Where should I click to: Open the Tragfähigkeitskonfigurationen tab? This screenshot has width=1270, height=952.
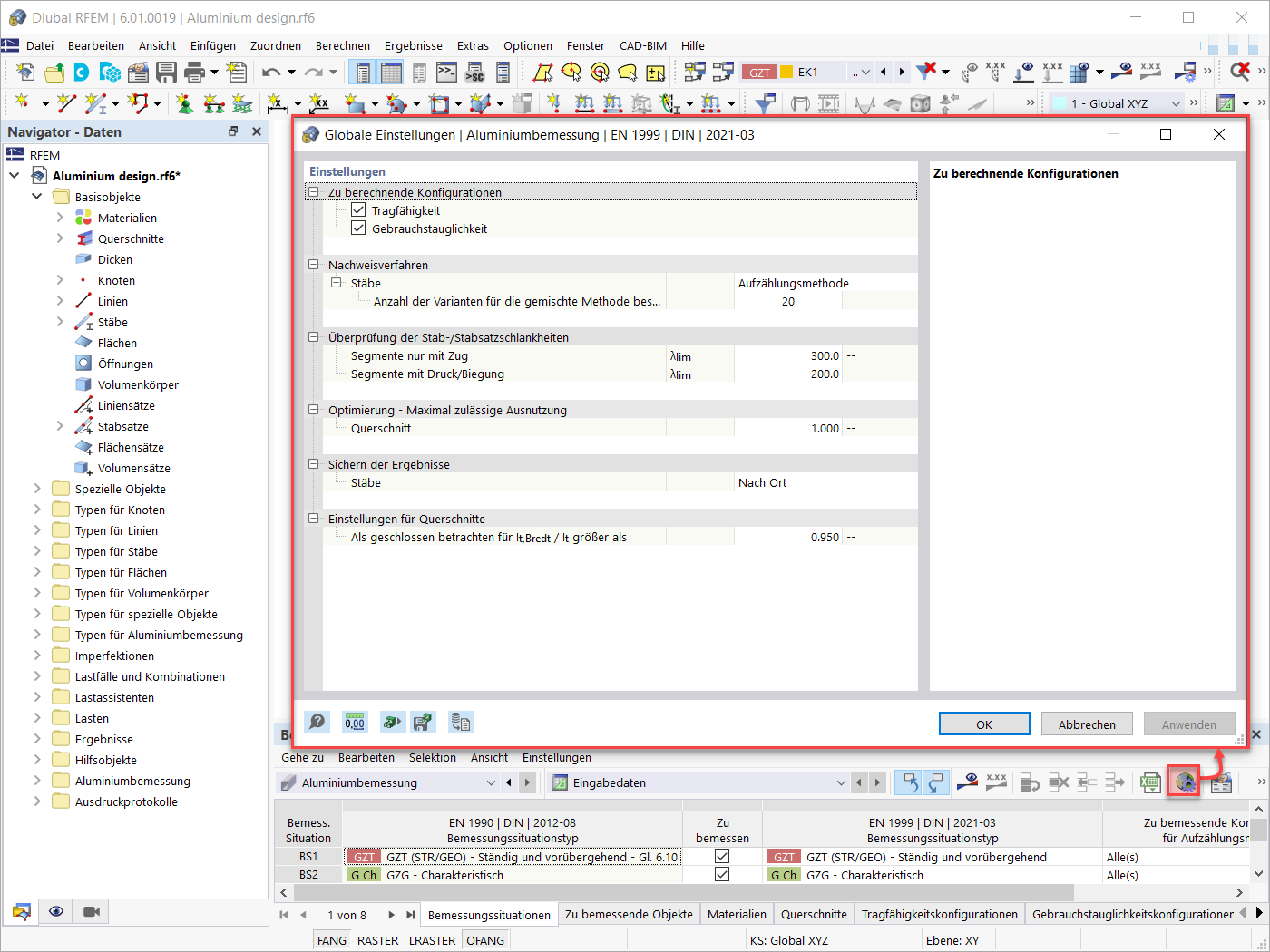(x=940, y=915)
